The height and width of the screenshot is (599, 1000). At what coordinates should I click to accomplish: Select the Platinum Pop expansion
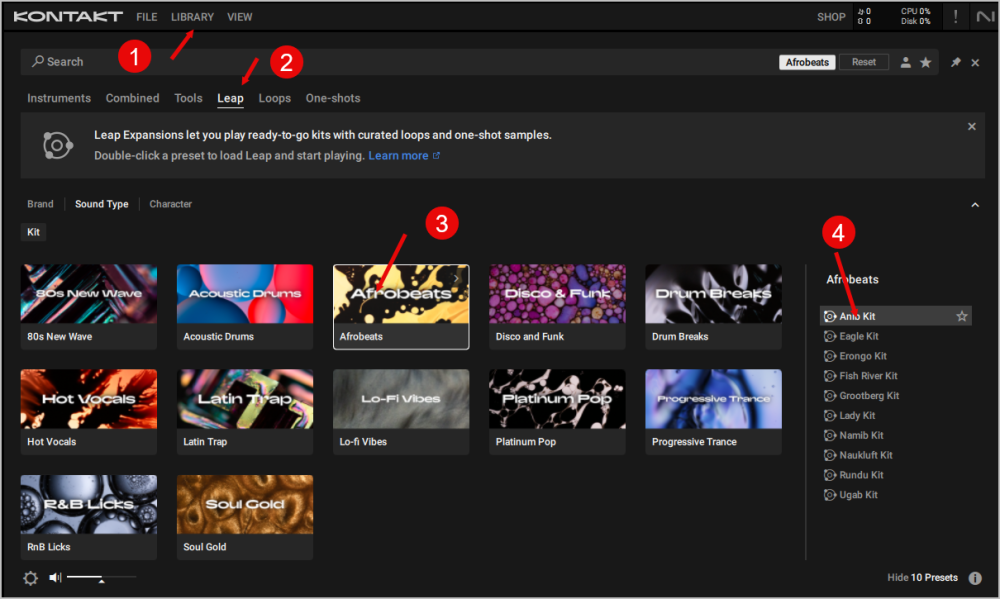coord(557,412)
